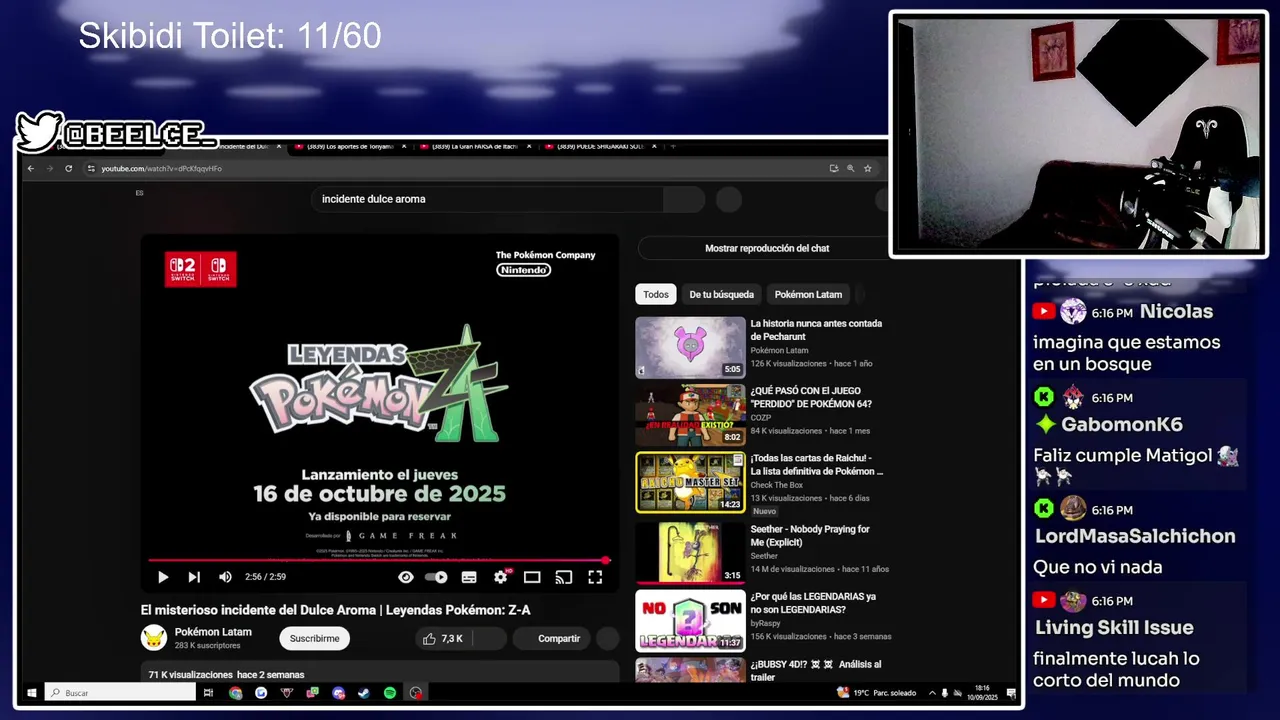Select the Pokémon Latam filter chip
Screen dimensions: 1280x720
pos(808,294)
